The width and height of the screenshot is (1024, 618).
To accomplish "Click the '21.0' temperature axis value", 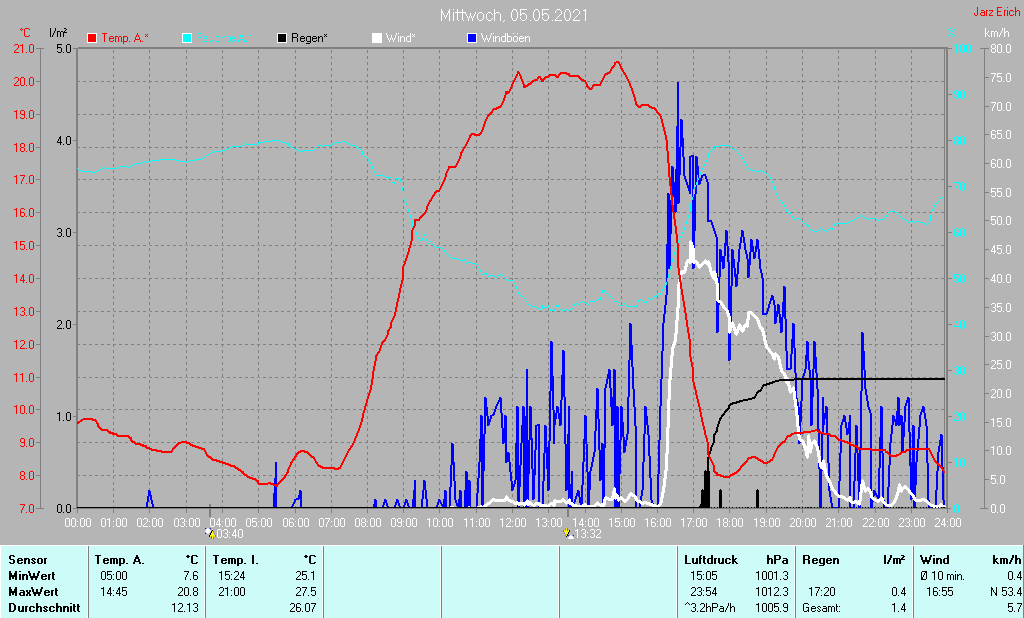I will tap(24, 49).
